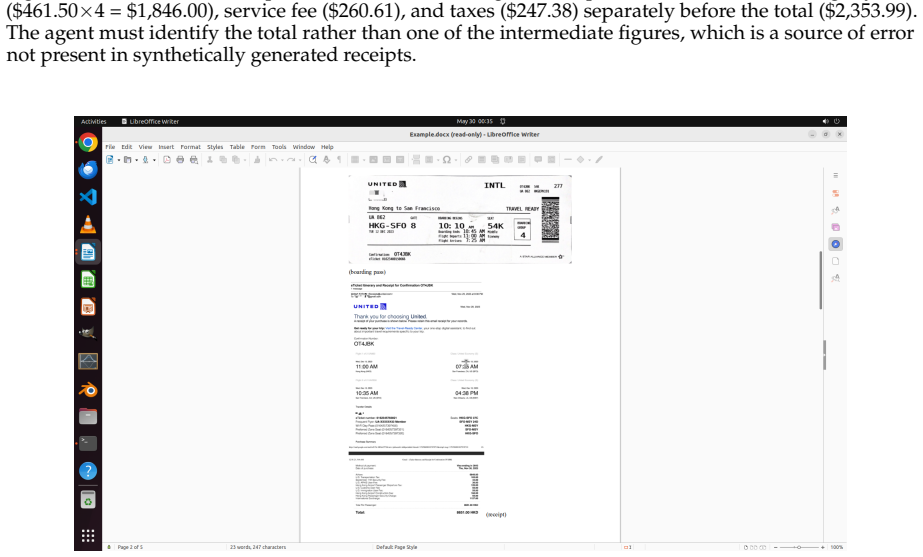Viewport: 923px width, 557px height.
Task: Click the Export as PDF icon
Action: [167, 160]
